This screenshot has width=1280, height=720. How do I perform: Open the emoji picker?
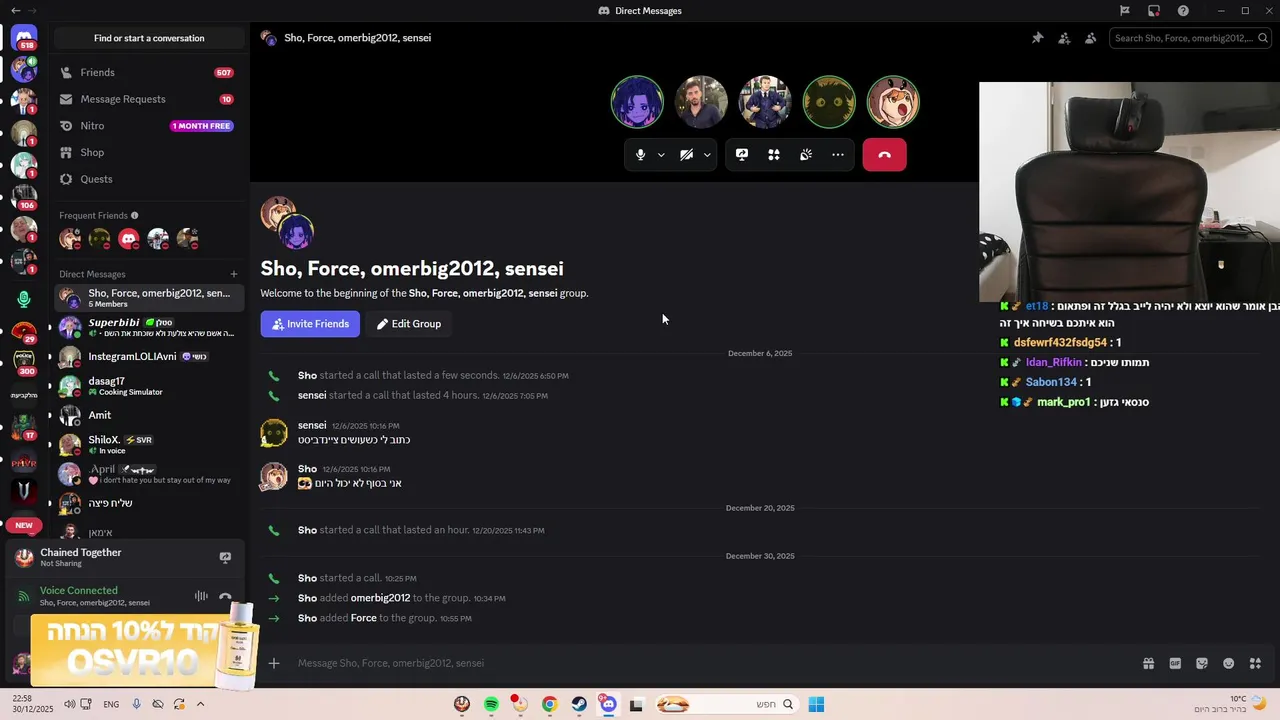click(1229, 663)
